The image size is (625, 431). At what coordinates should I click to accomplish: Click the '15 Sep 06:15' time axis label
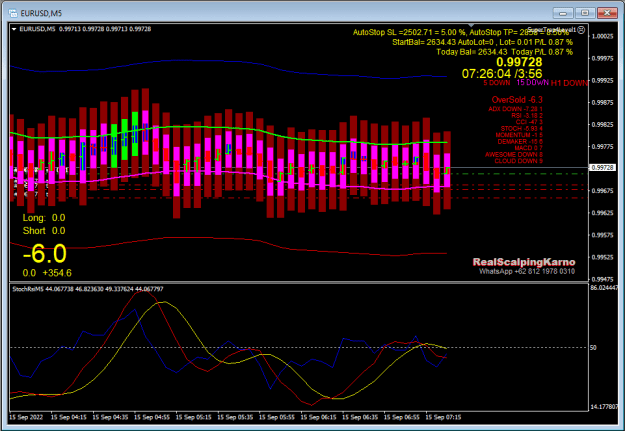coord(318,417)
